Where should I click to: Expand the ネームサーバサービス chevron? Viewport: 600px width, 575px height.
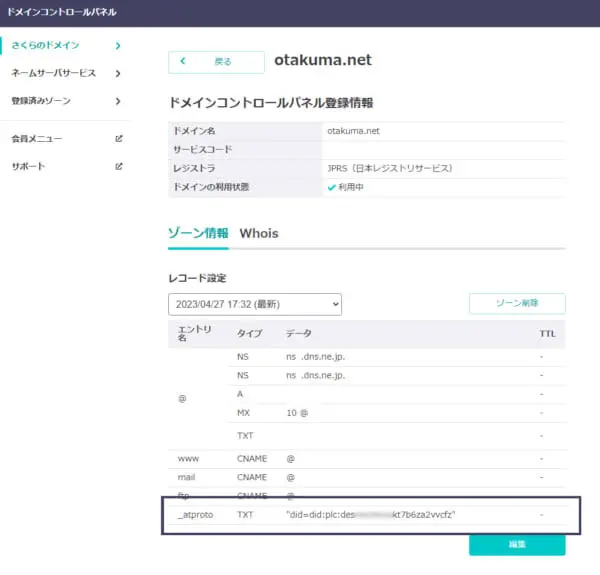tap(118, 73)
